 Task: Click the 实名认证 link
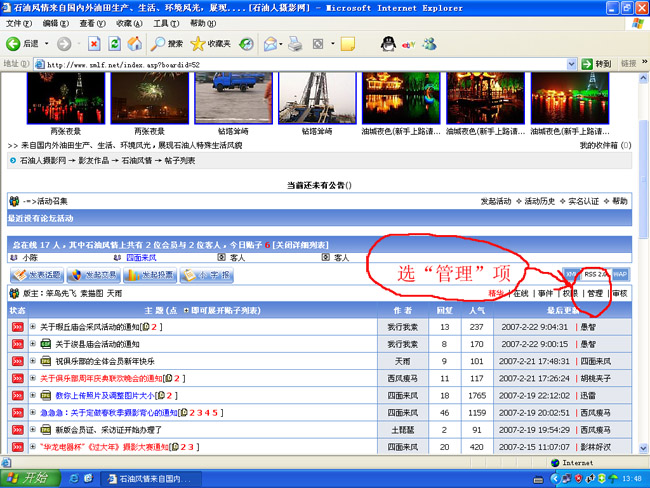coord(584,202)
